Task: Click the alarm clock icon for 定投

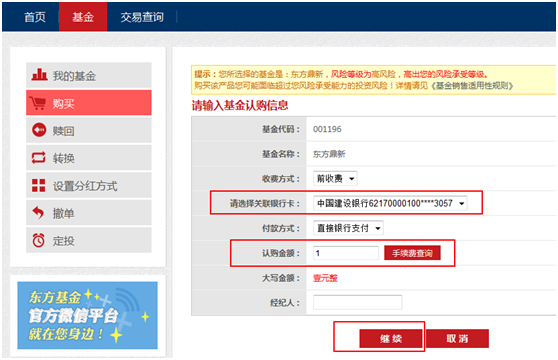Action: (38, 240)
